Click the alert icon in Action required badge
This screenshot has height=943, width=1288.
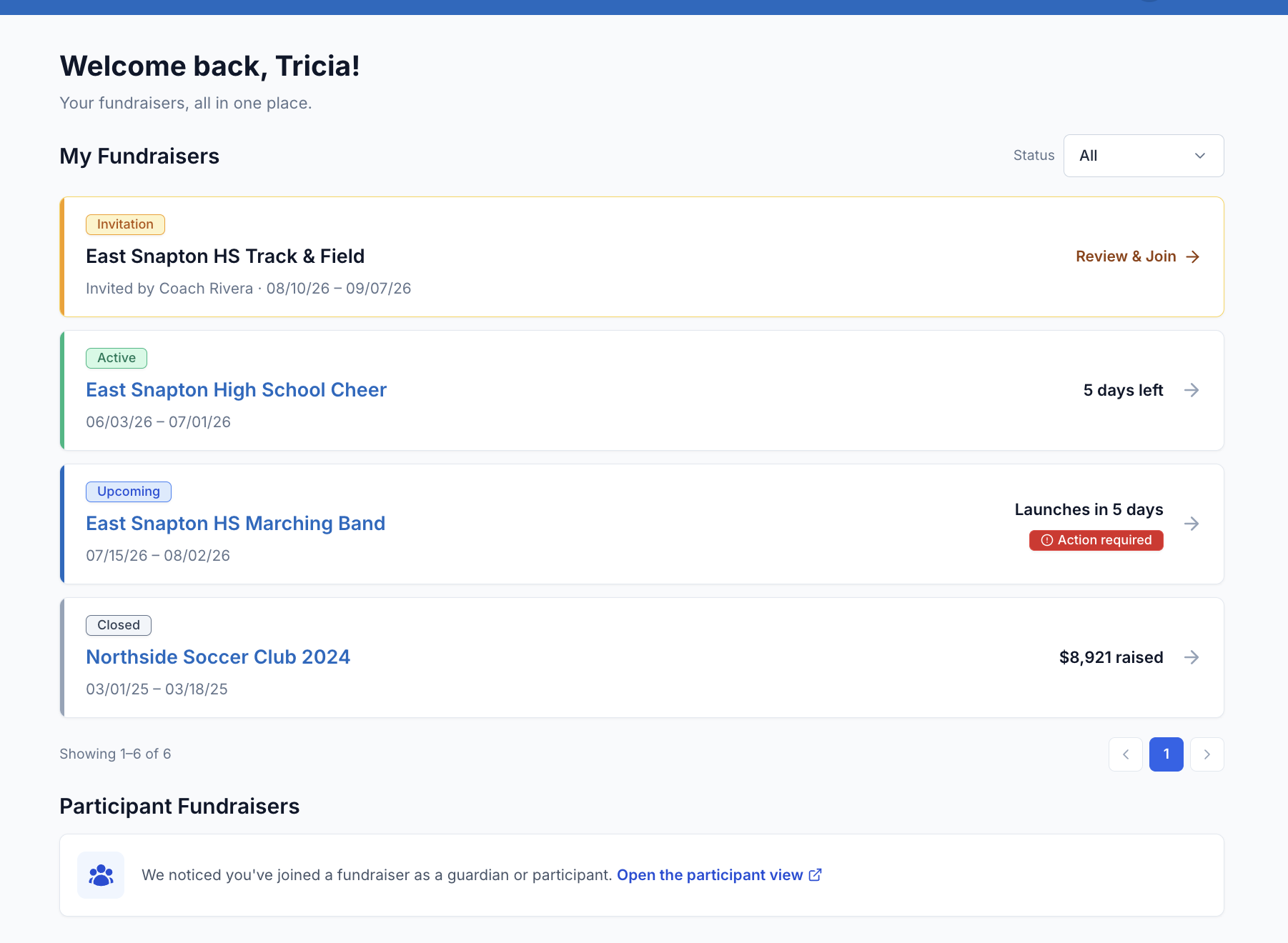(1046, 540)
